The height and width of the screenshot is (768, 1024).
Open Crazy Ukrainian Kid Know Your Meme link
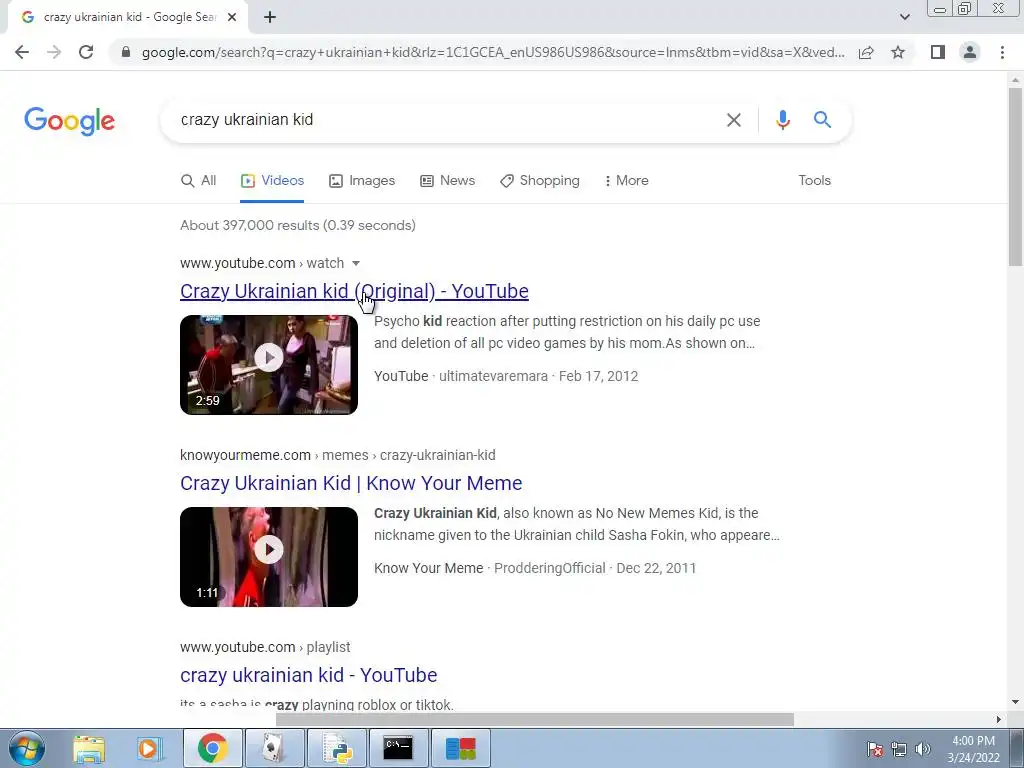(351, 483)
